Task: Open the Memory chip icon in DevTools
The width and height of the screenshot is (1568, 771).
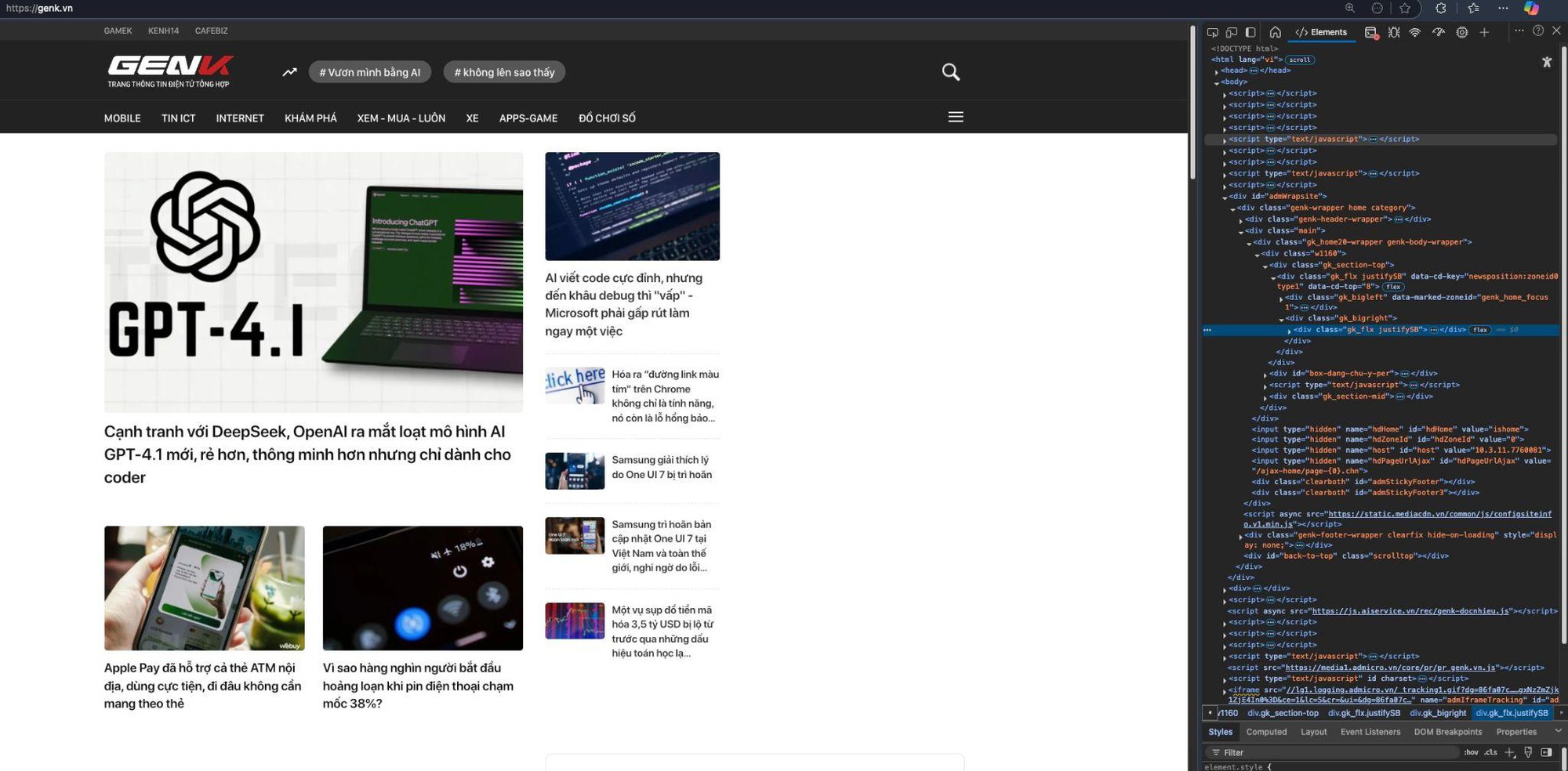Action: click(1462, 32)
